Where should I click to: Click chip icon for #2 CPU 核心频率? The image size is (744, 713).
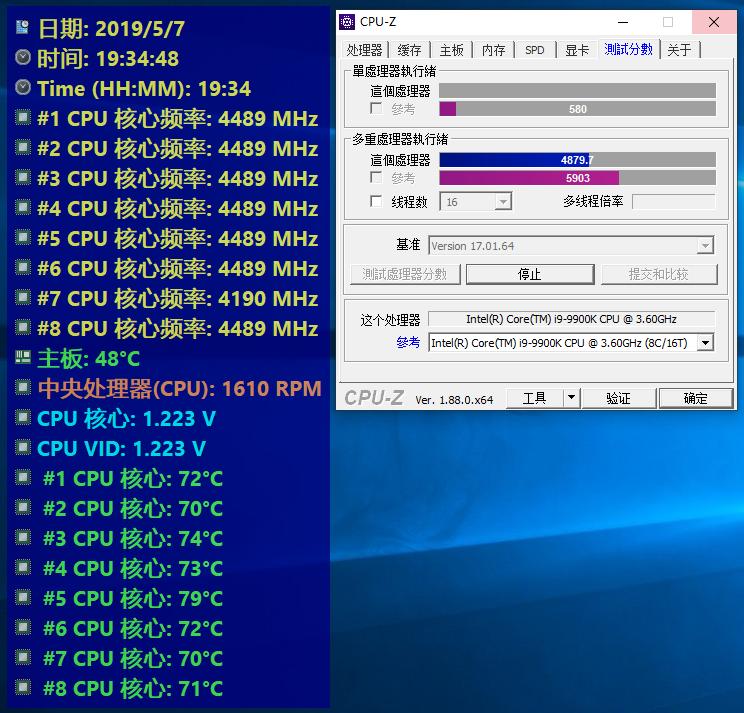point(23,147)
